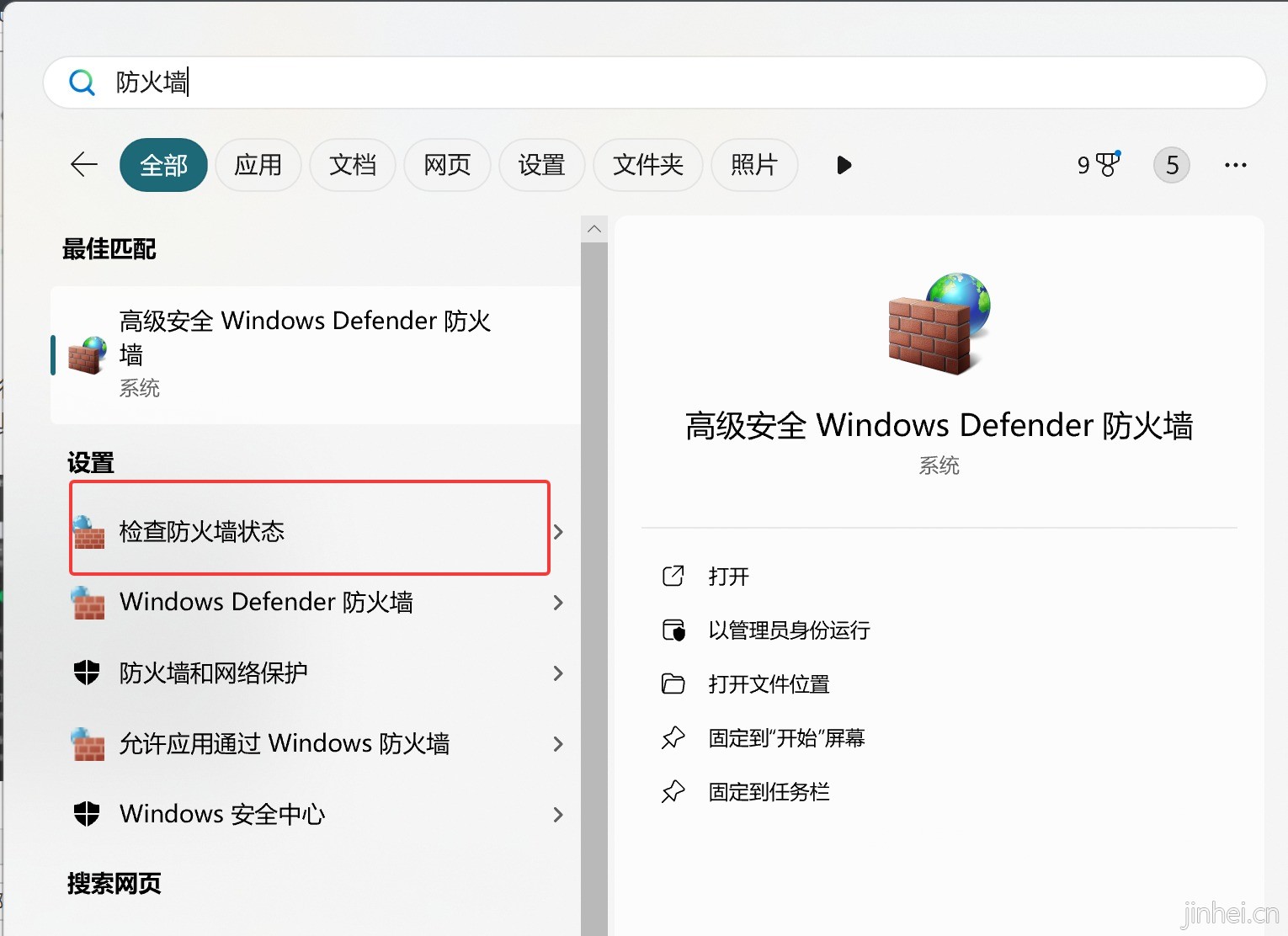Open the three-dot more options menu
Image resolution: width=1288 pixels, height=936 pixels.
tap(1235, 165)
